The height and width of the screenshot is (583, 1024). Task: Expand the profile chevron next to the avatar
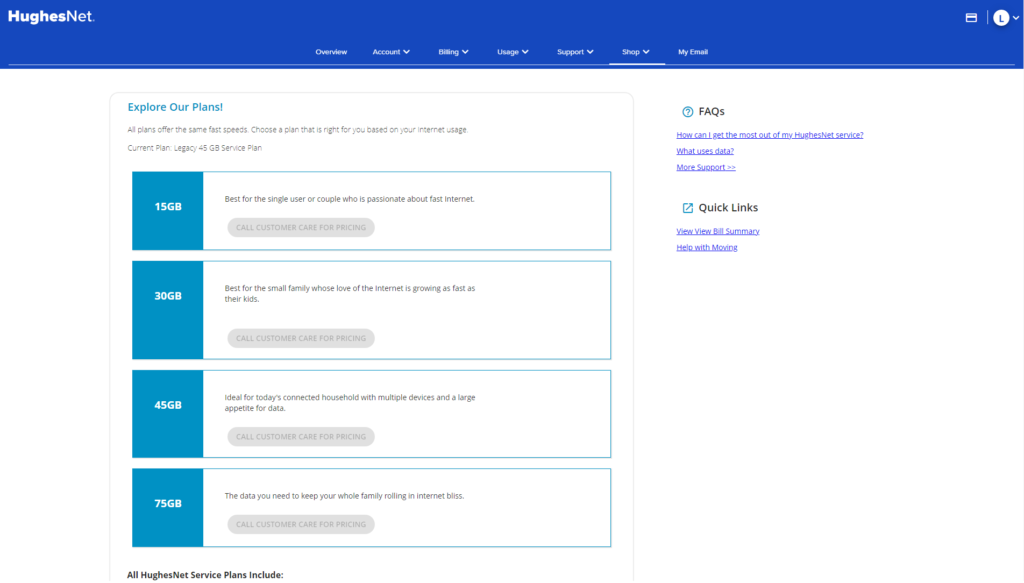(x=1017, y=17)
